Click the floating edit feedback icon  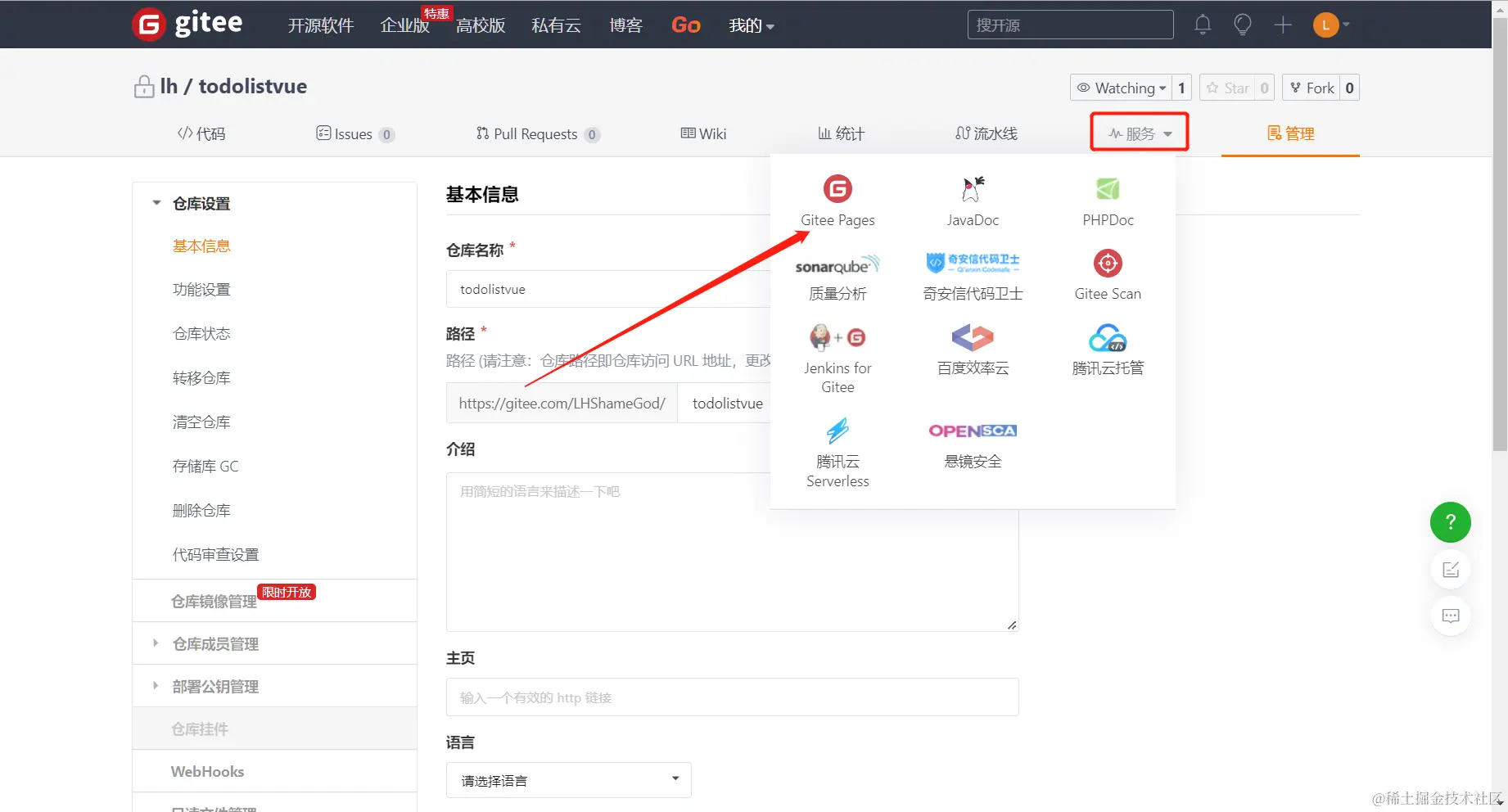1451,570
